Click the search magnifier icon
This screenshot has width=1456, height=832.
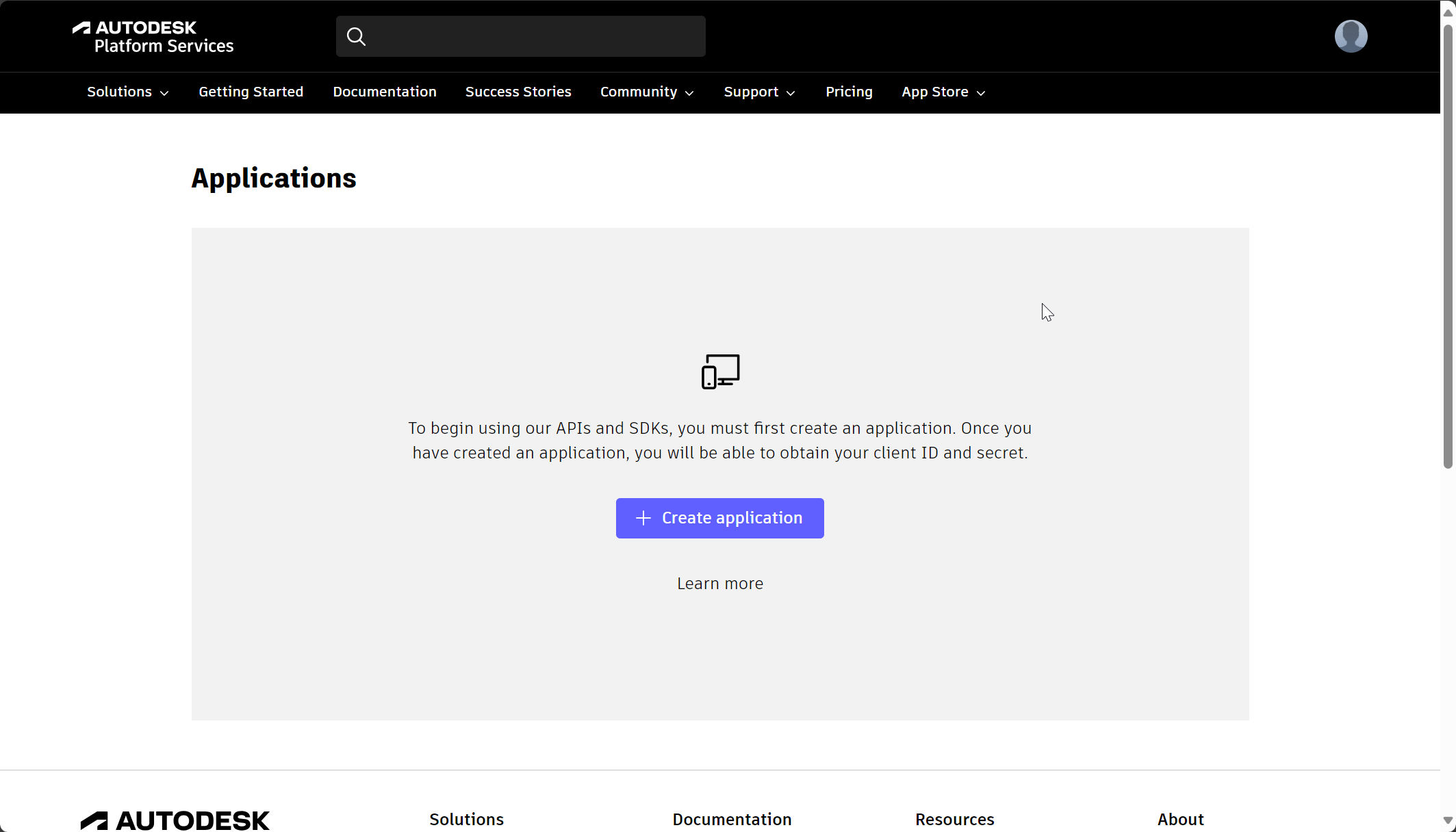[356, 36]
